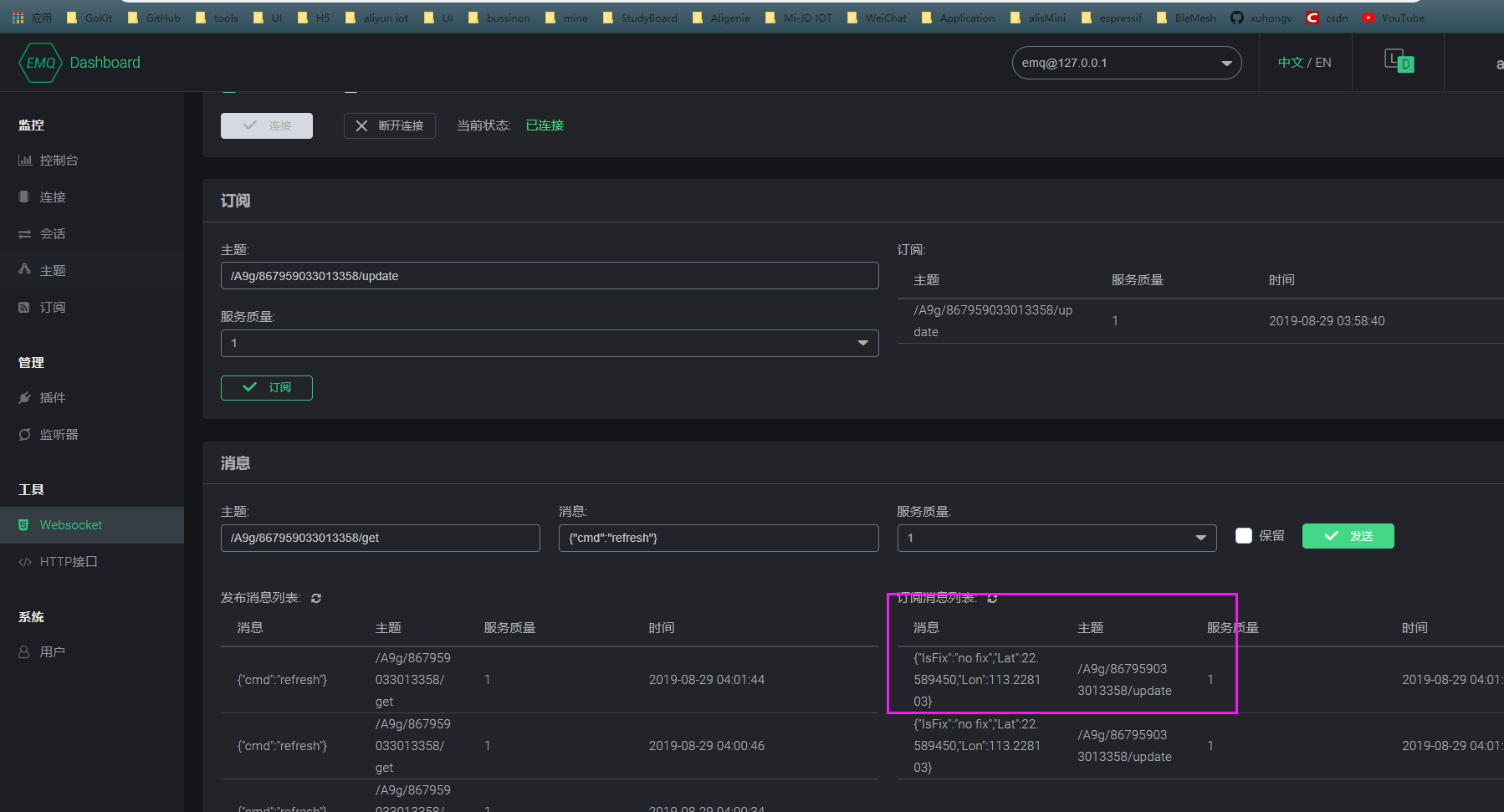Click published time 2019-08-29 04:00:46
The width and height of the screenshot is (1504, 812).
pos(707,746)
